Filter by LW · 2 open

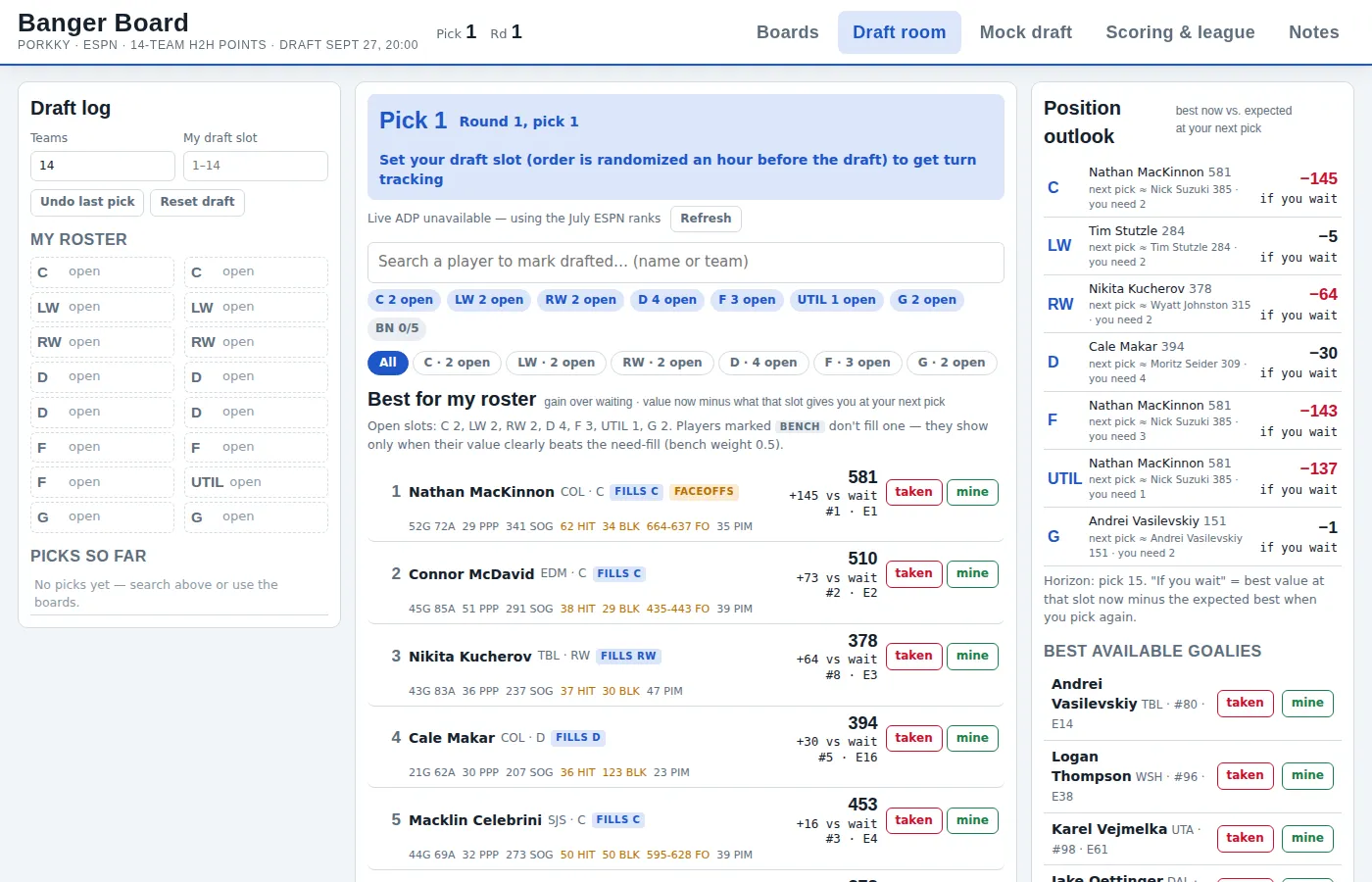(557, 363)
